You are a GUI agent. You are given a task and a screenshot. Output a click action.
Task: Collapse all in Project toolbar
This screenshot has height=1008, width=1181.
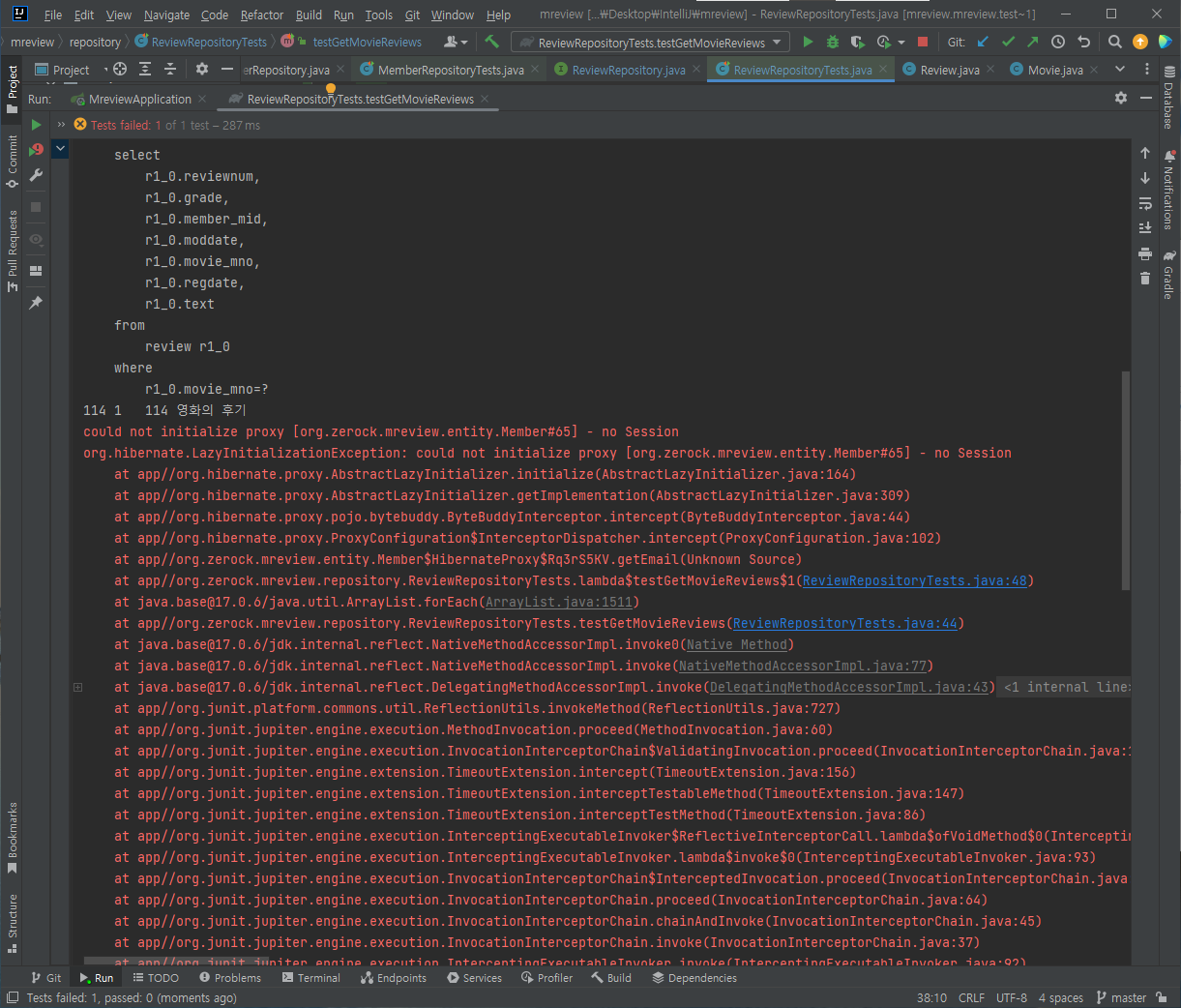click(170, 69)
